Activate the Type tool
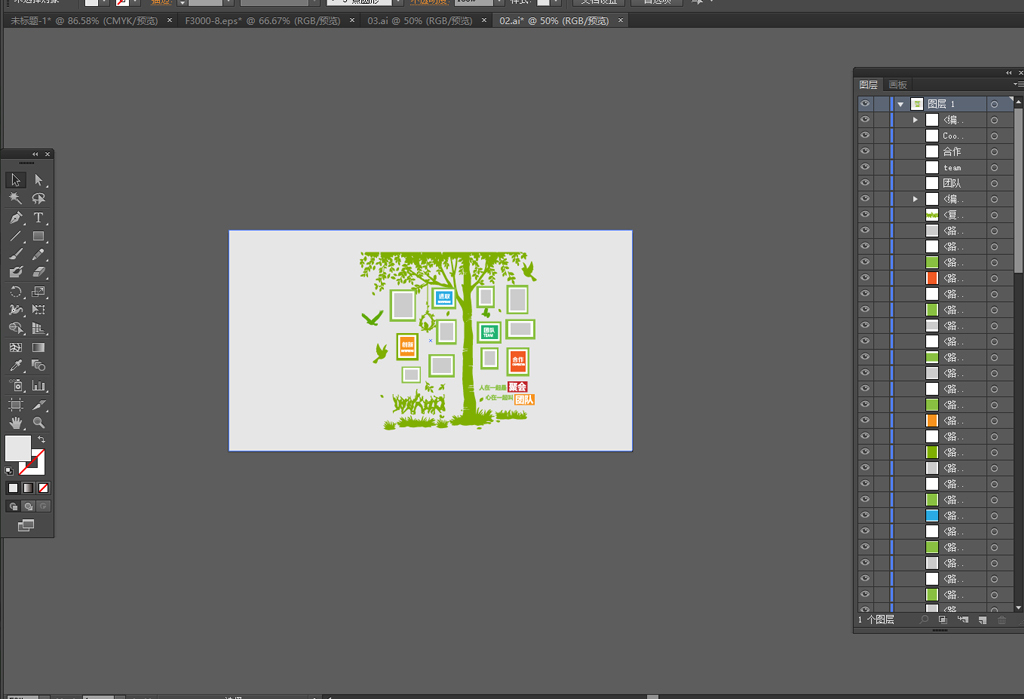The width and height of the screenshot is (1024, 699). [39, 218]
